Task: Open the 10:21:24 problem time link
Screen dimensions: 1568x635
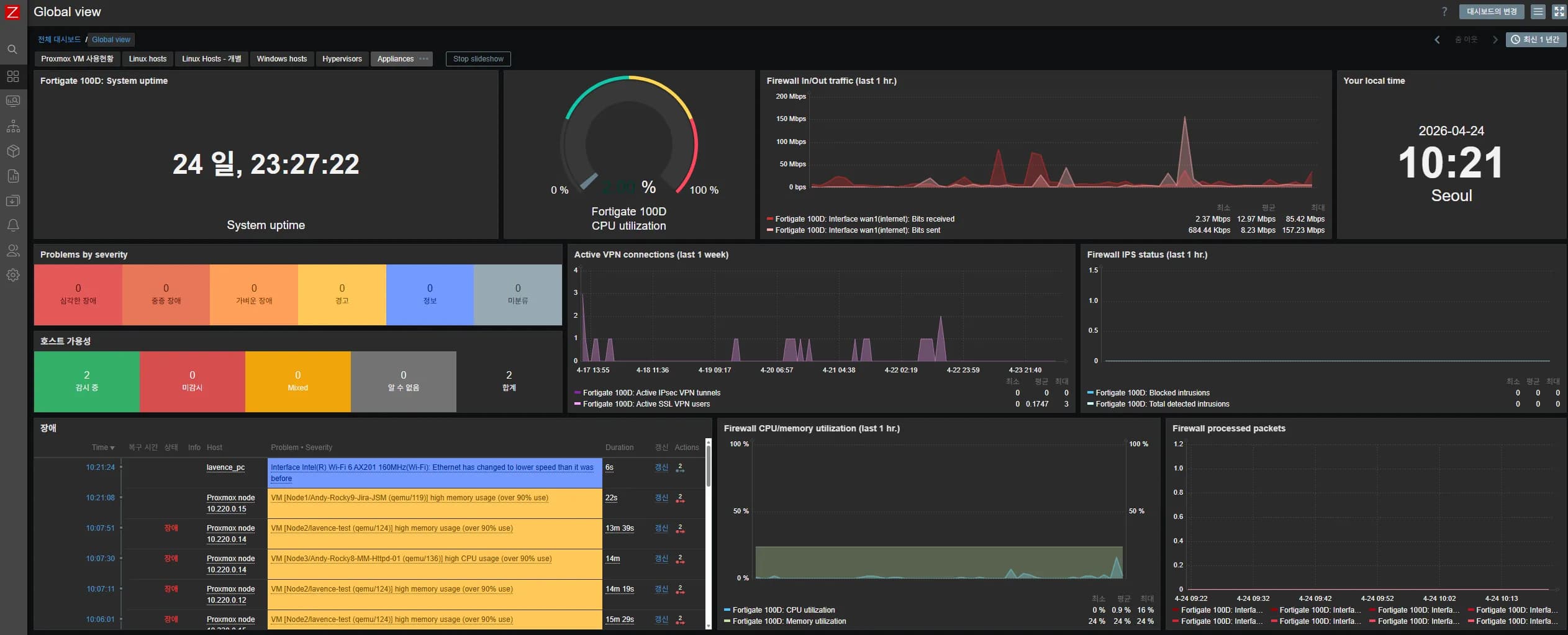Action: (101, 467)
